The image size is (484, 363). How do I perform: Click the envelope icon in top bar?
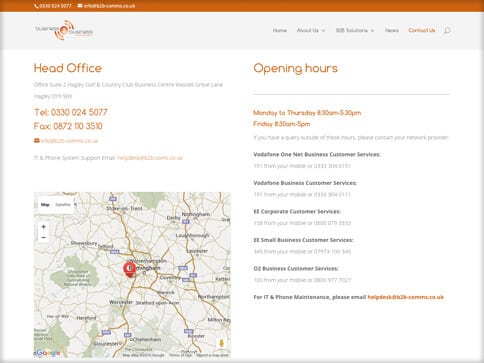[80, 6]
